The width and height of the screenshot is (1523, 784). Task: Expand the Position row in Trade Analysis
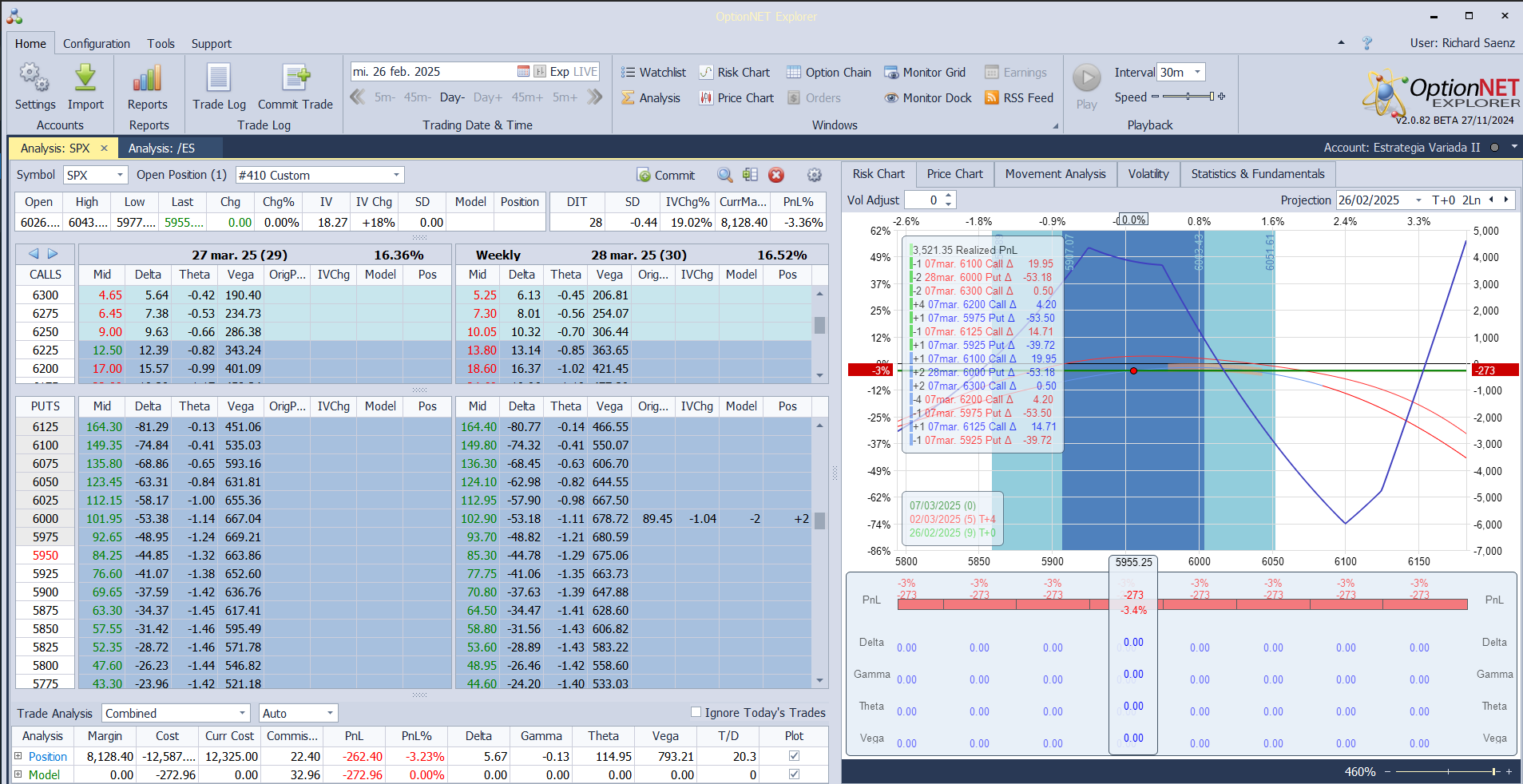tap(18, 755)
